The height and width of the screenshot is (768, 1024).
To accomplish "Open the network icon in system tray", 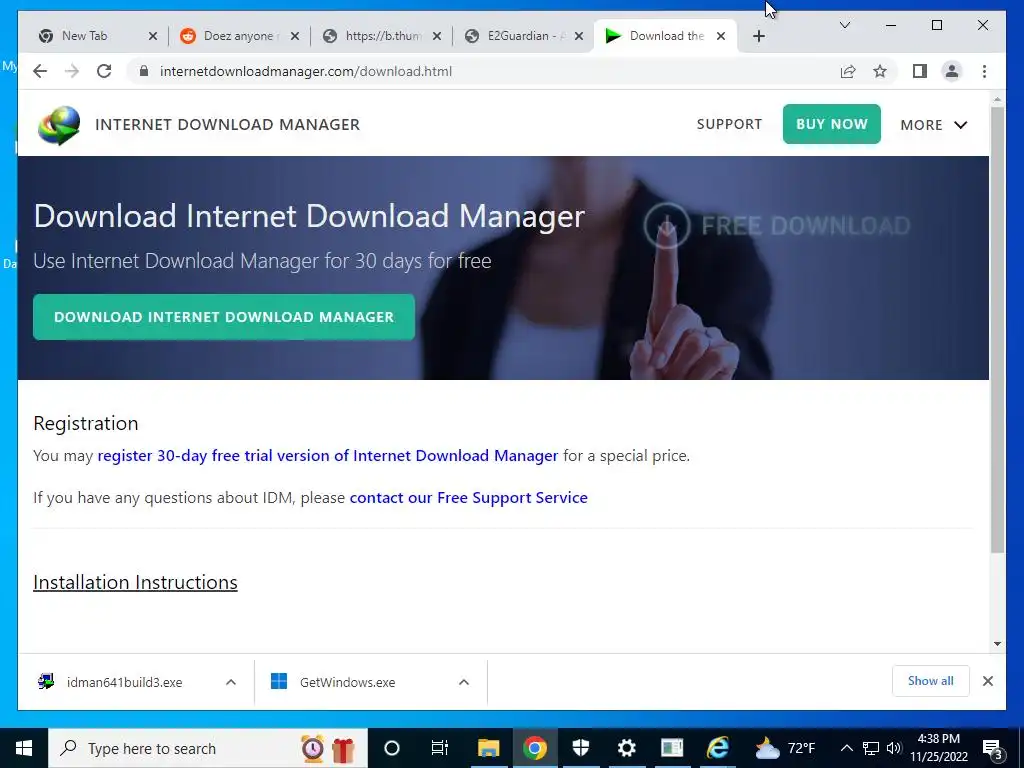I will (871, 748).
